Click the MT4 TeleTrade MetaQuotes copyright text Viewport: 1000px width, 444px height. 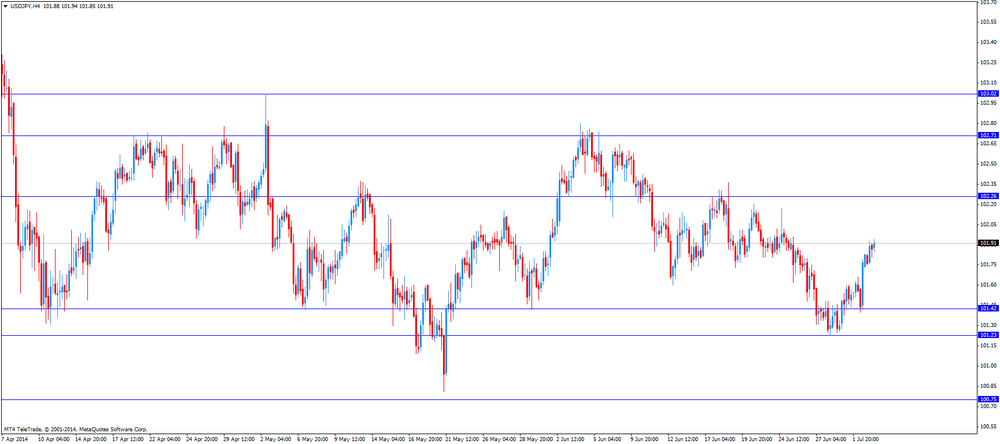pos(75,429)
